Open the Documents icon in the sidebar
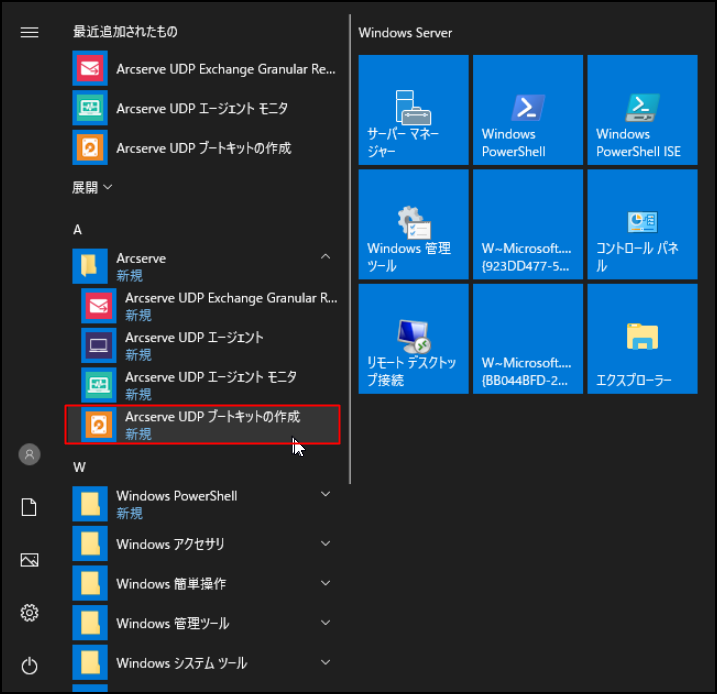This screenshot has width=717, height=694. point(29,507)
